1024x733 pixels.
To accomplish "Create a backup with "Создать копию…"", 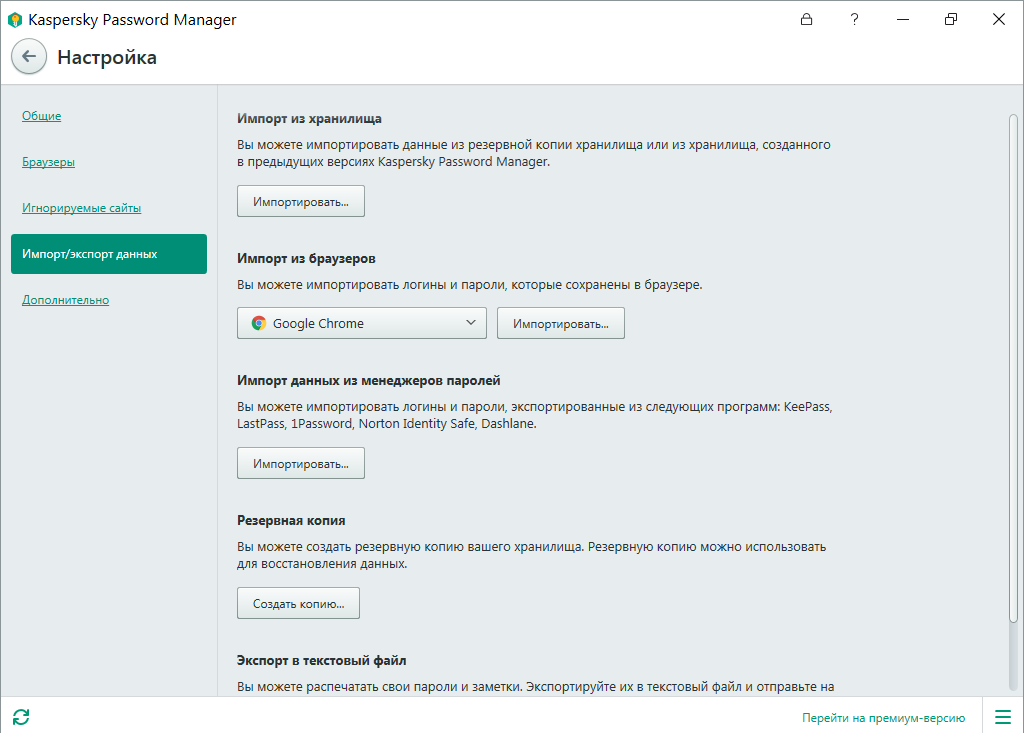I will pos(297,602).
